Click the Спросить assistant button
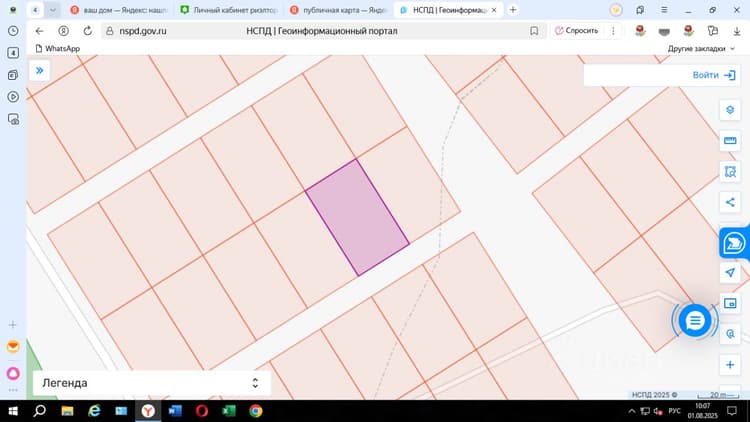This screenshot has width=750, height=422. (x=577, y=31)
